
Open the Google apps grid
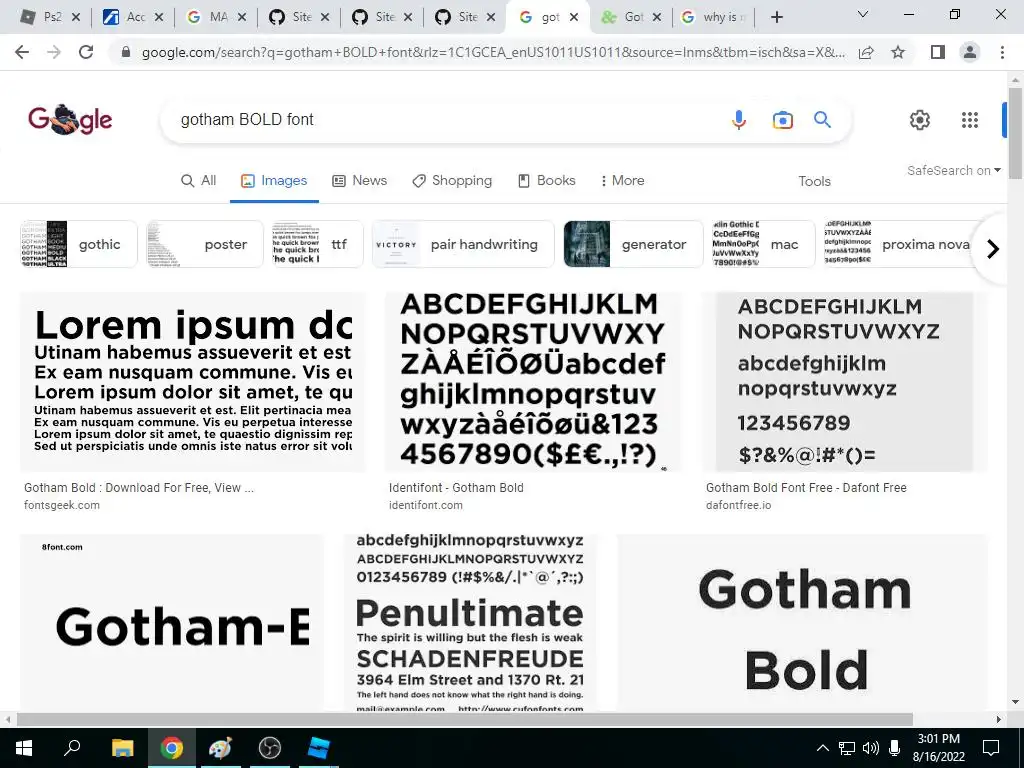[x=970, y=120]
